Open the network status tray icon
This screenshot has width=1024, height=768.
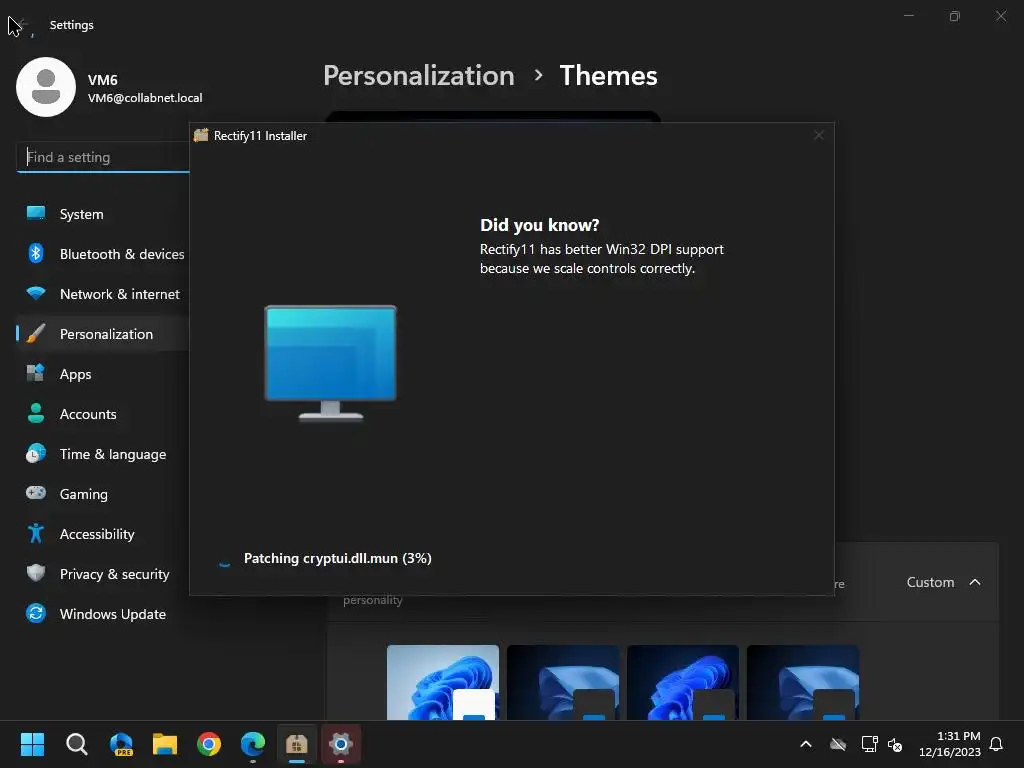tap(869, 744)
